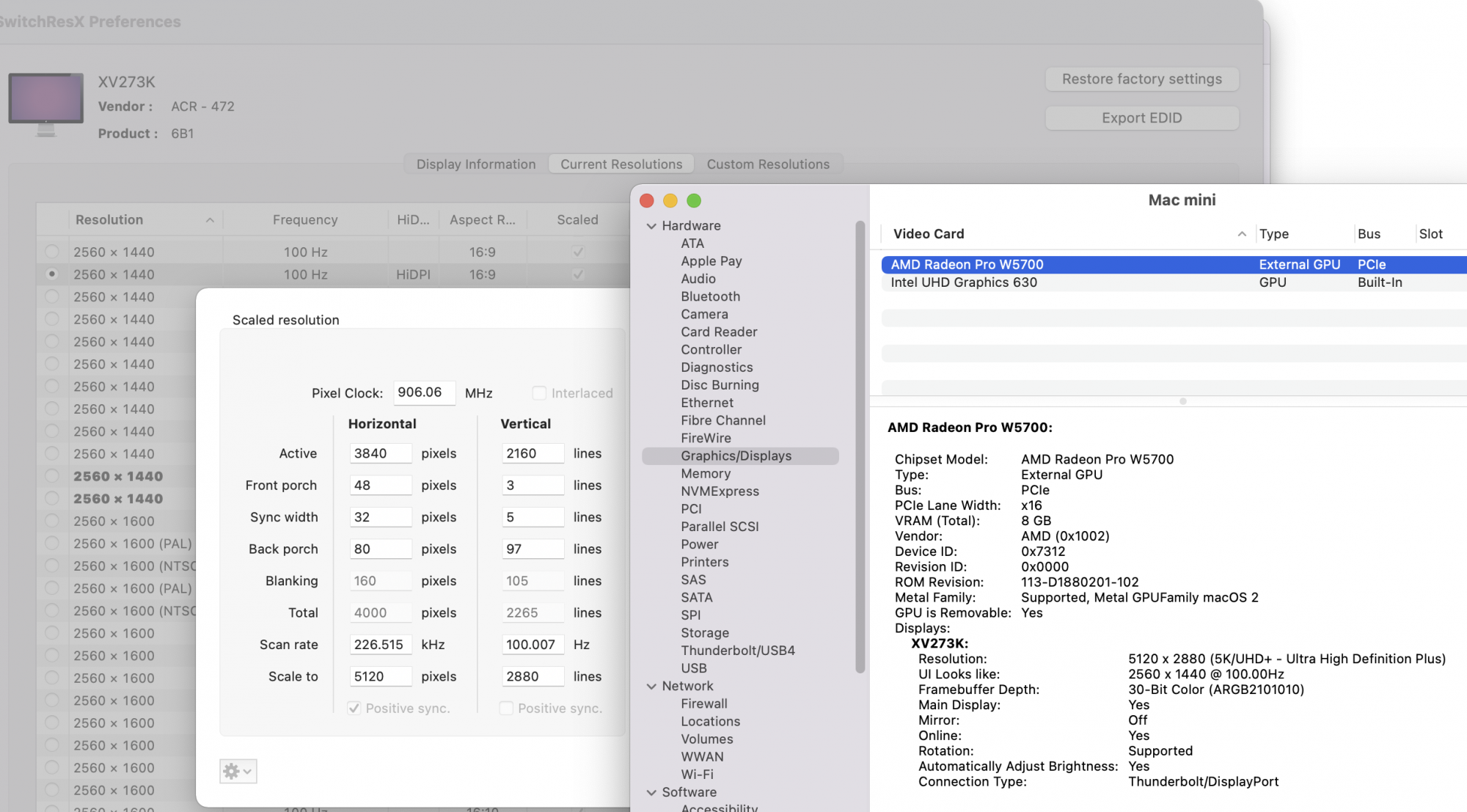
Task: Click the red close window button
Action: coord(647,201)
